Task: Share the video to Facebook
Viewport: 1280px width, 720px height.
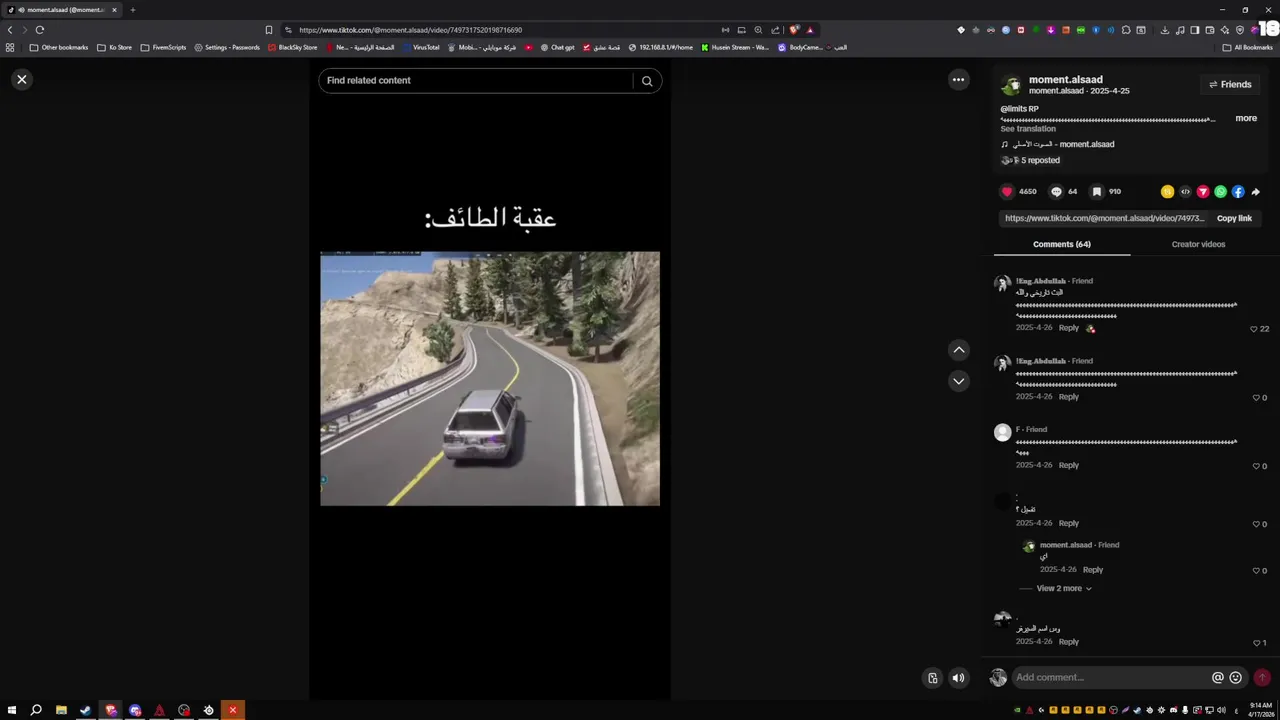Action: (1238, 192)
